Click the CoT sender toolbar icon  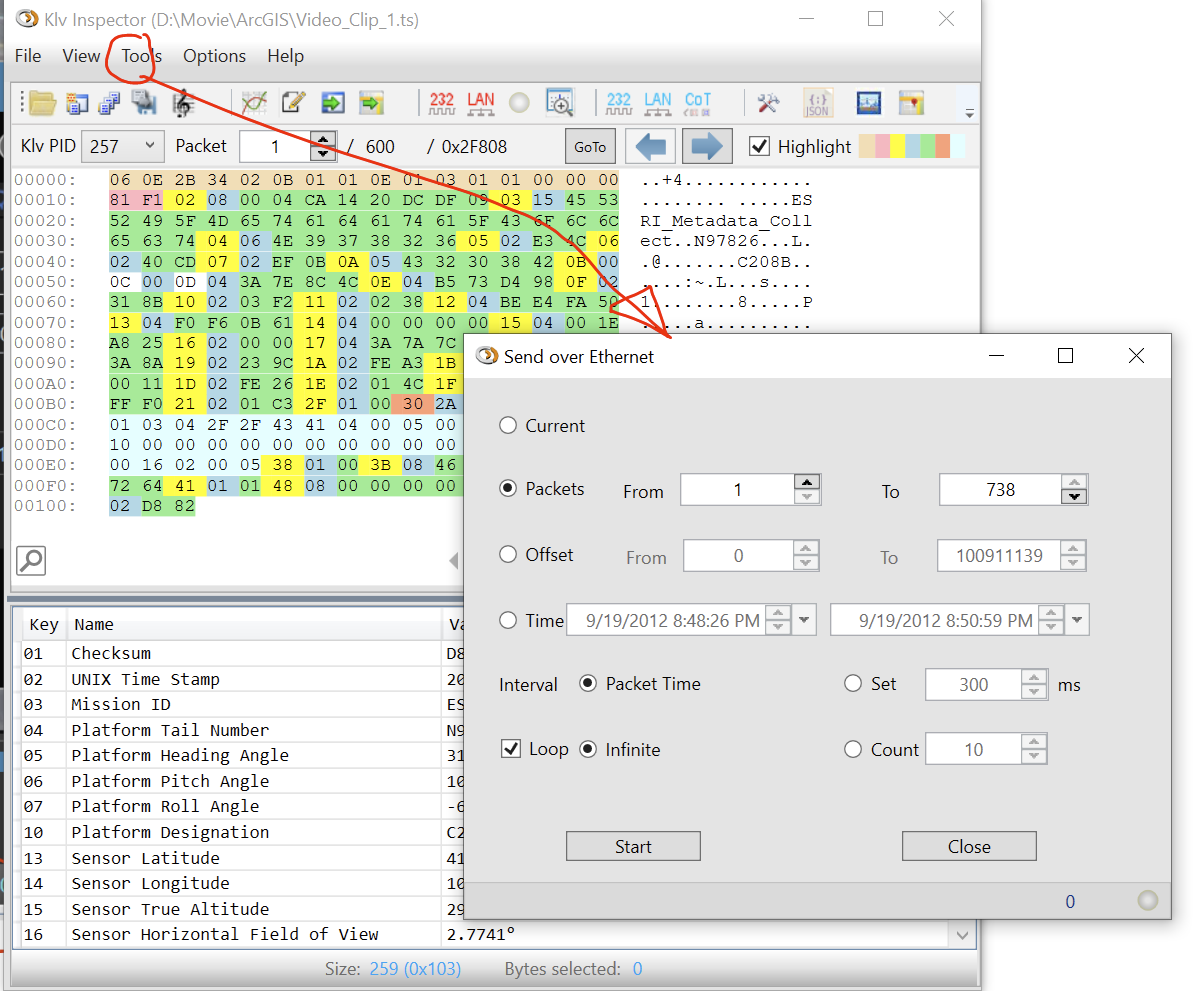696,102
